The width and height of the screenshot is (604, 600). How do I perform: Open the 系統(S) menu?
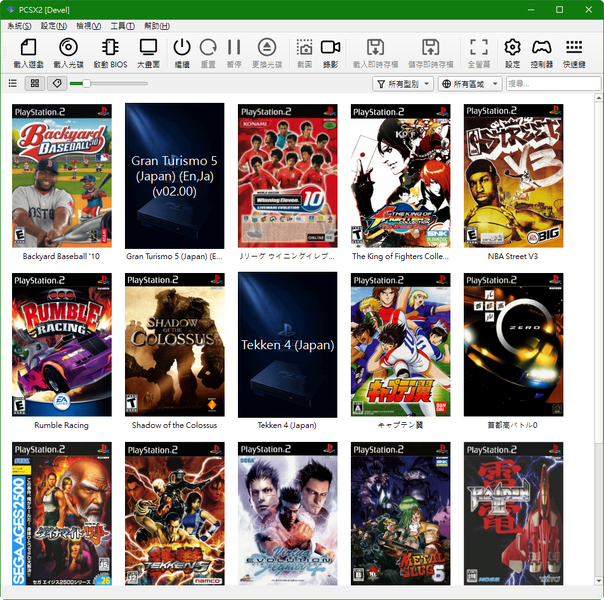click(19, 26)
